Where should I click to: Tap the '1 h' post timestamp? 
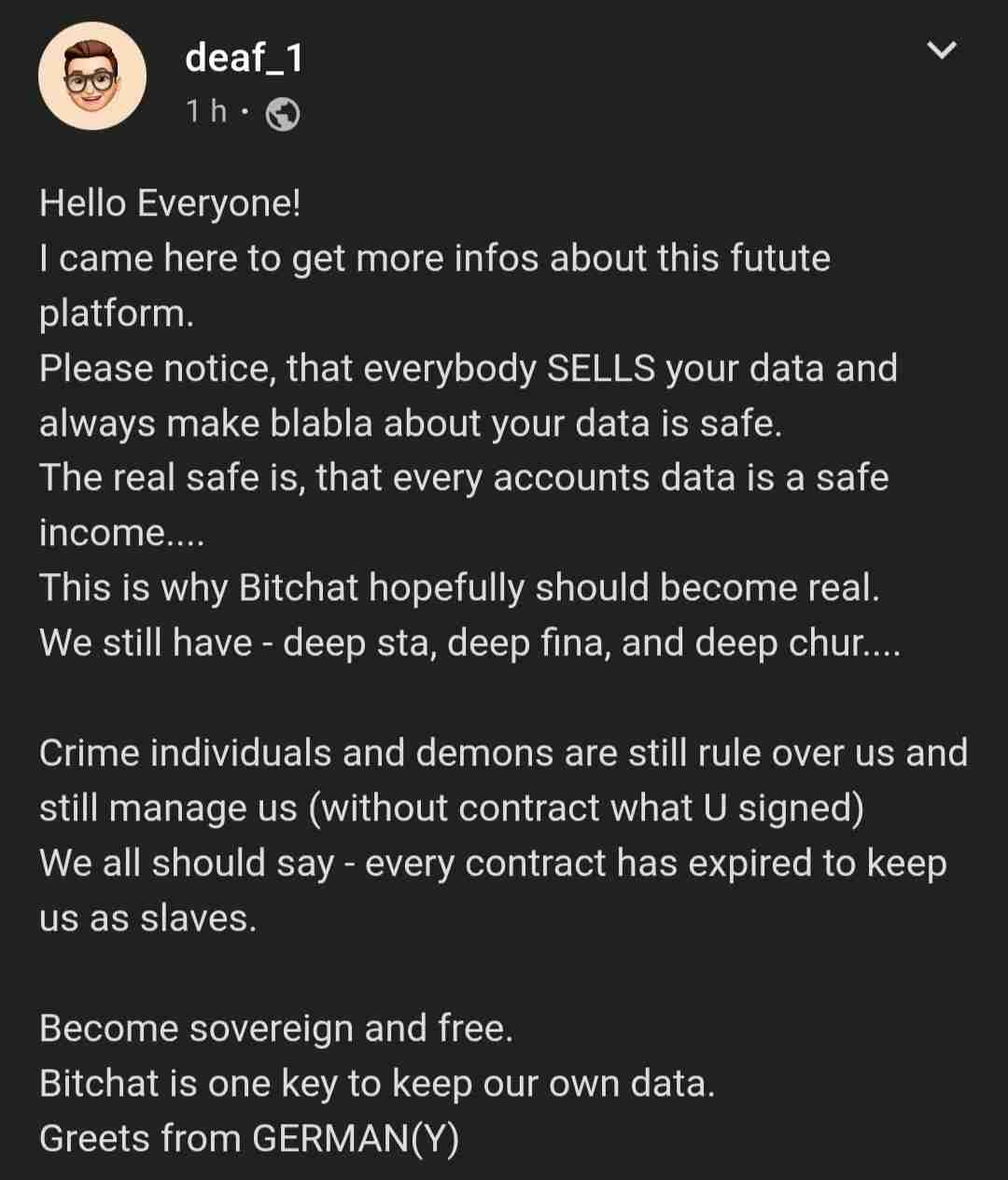(x=206, y=112)
